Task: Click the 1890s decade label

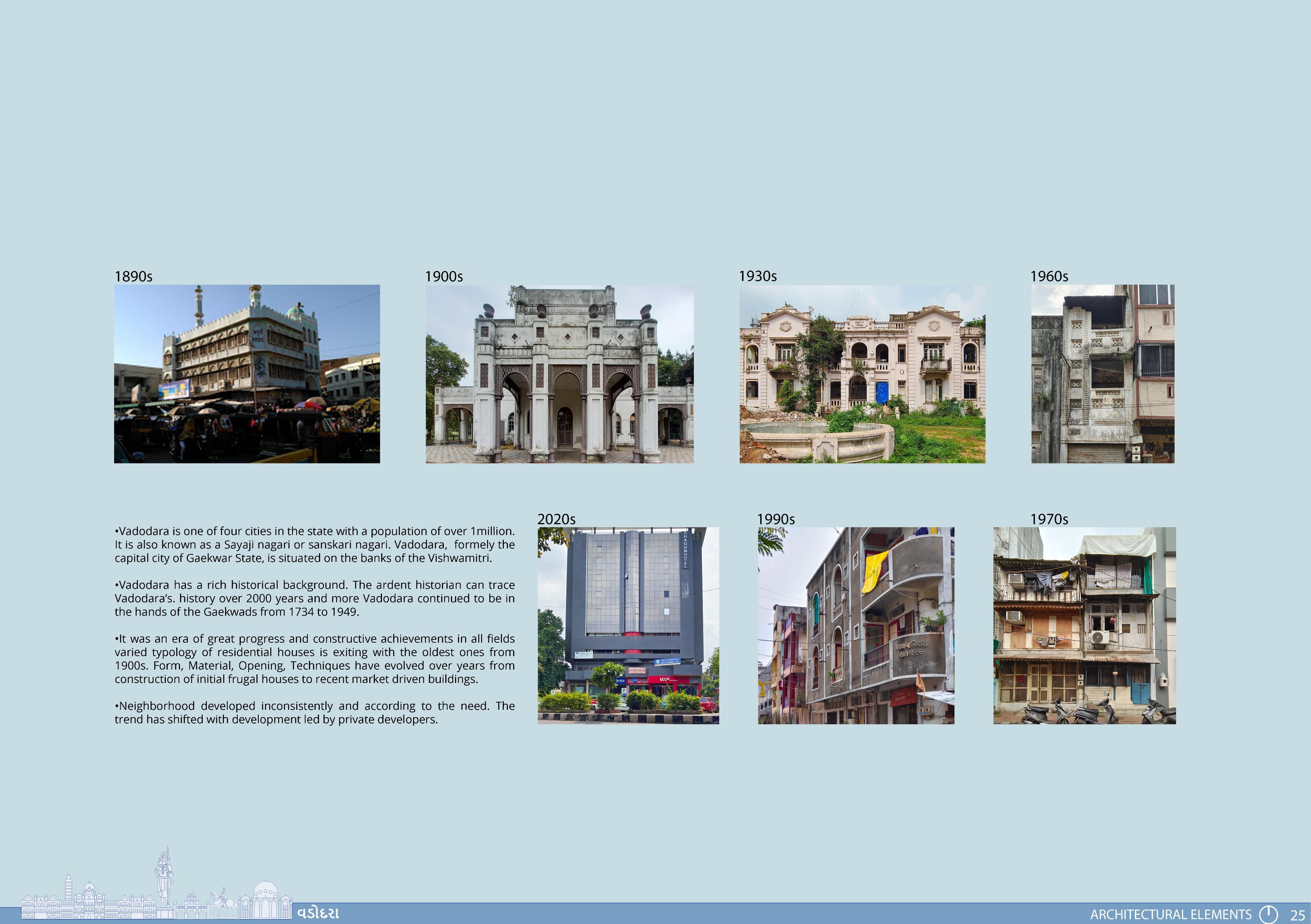Action: (133, 277)
